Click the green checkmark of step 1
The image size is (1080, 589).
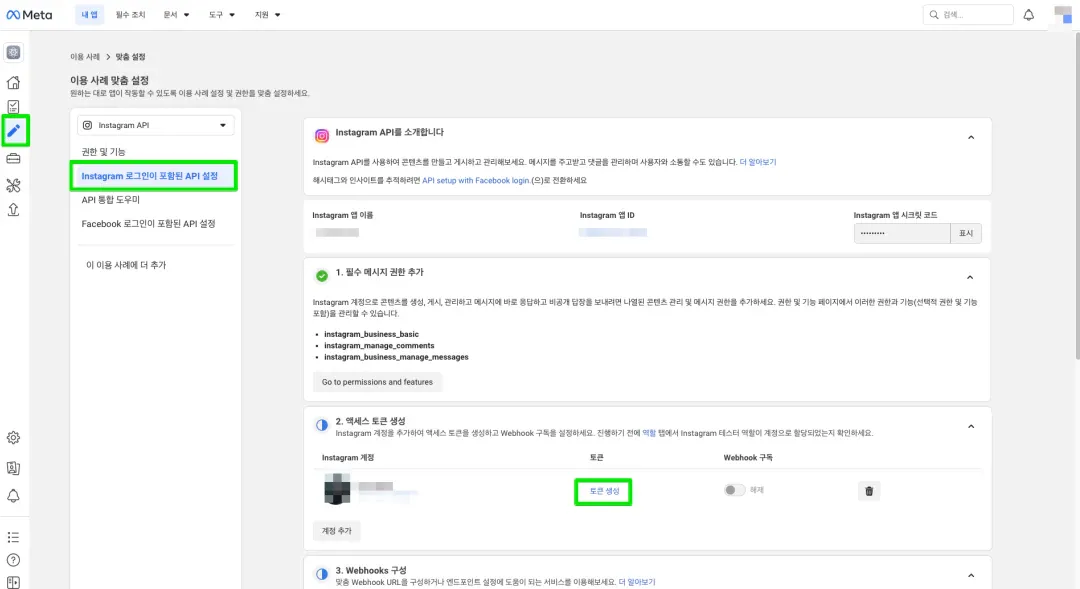click(x=322, y=276)
